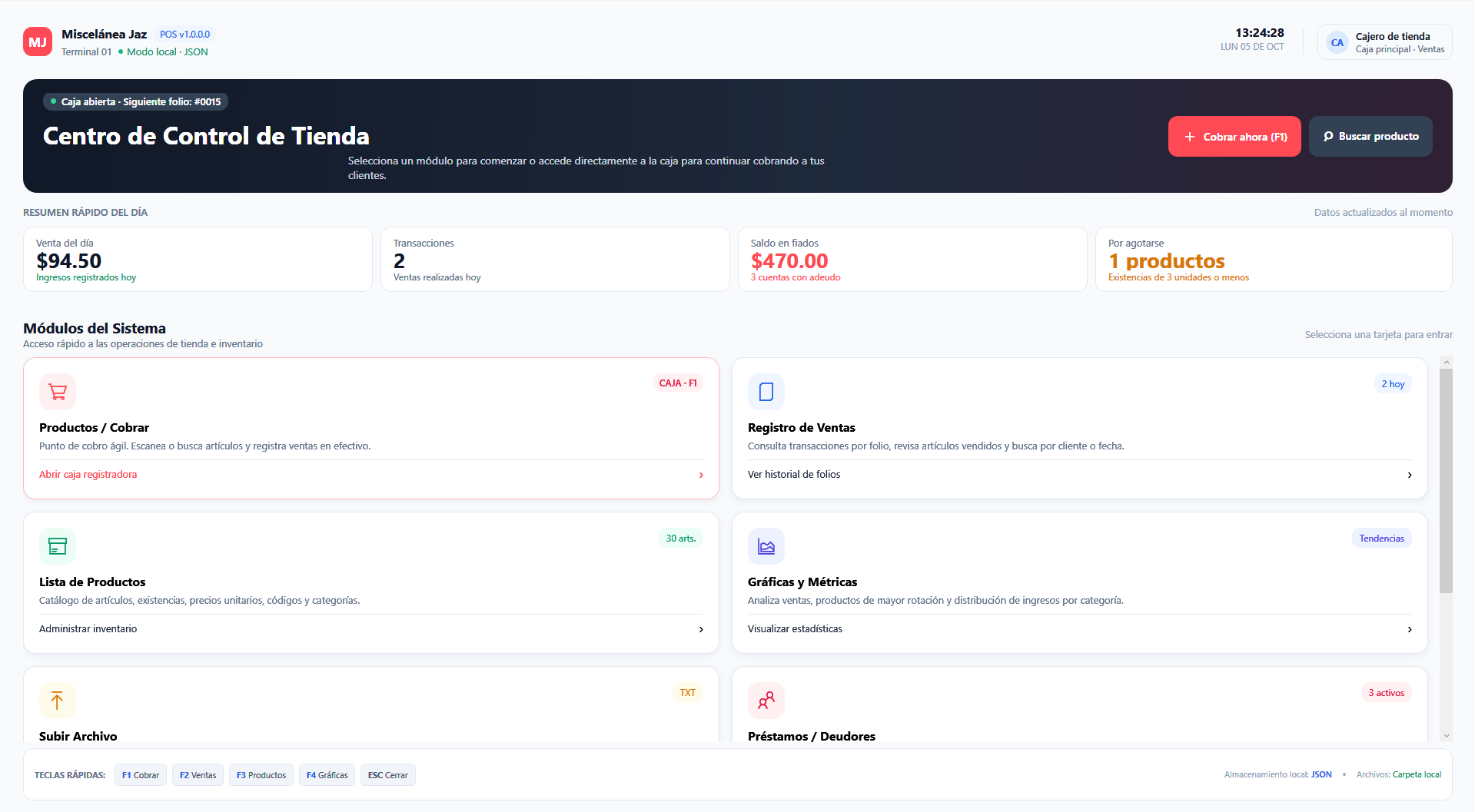Click the scrollbar down arrow
Image resolution: width=1475 pixels, height=812 pixels.
pos(1446,736)
